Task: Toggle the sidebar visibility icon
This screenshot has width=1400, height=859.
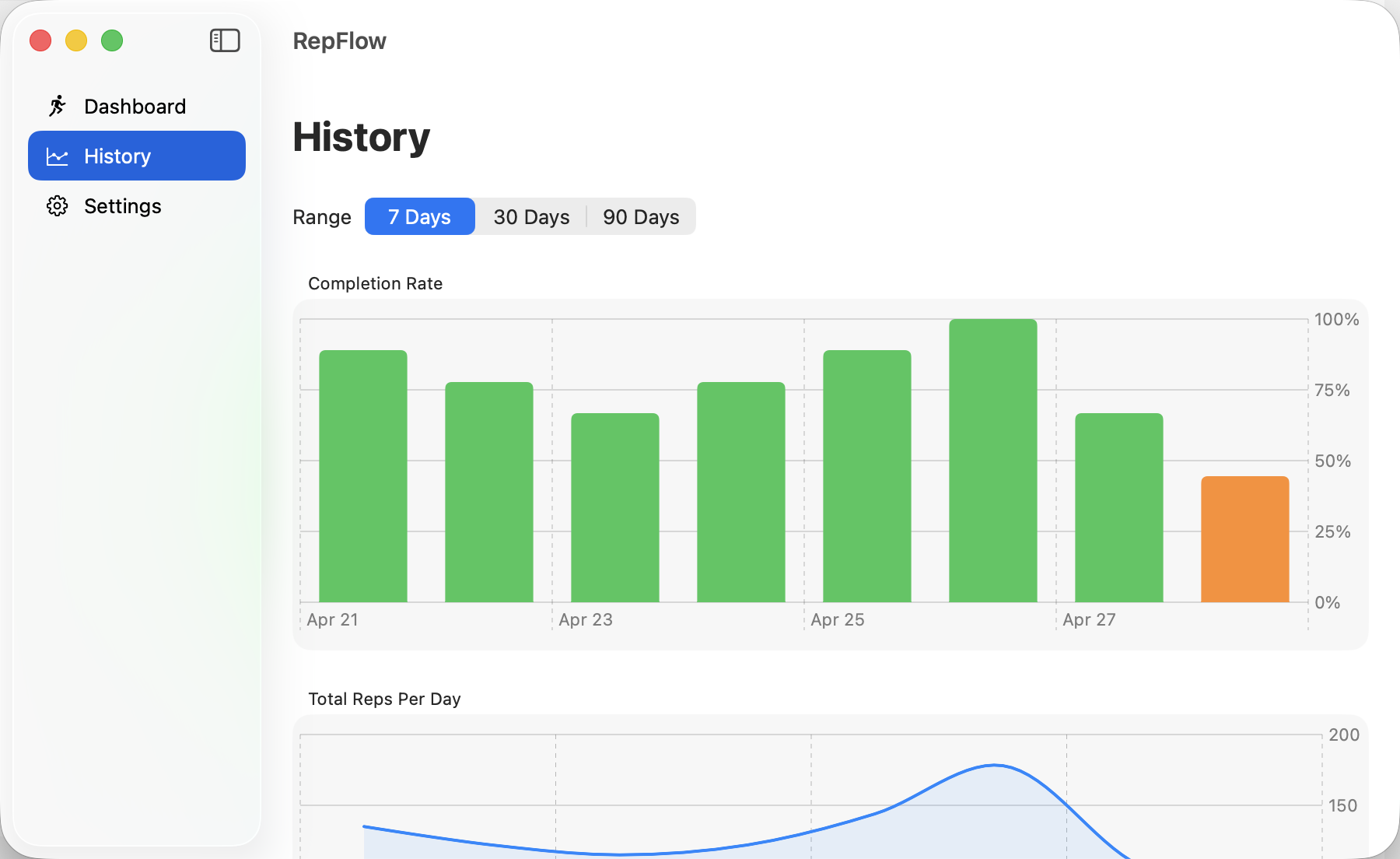Action: point(225,40)
